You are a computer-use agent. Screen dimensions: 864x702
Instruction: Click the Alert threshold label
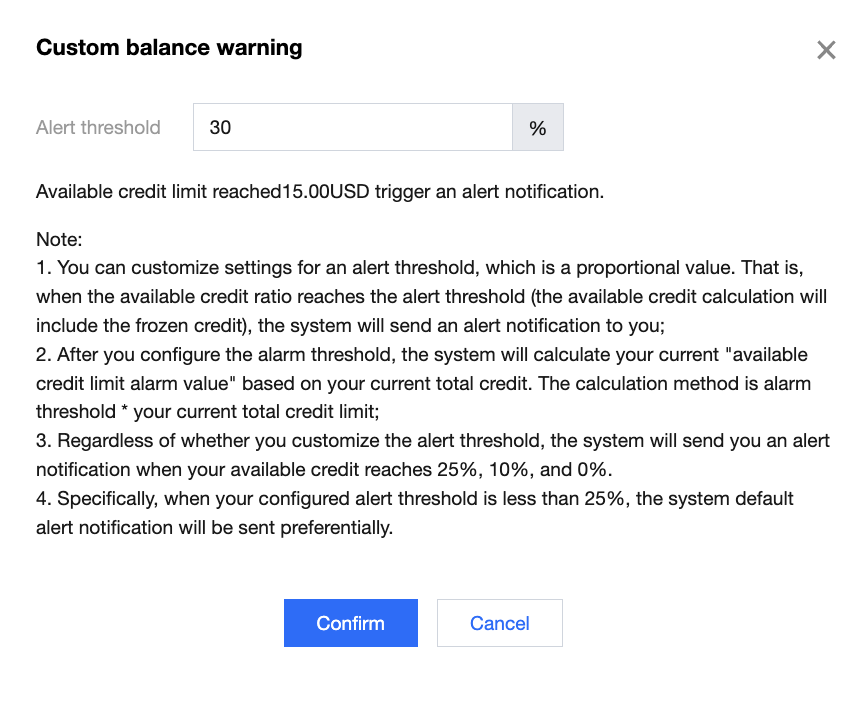click(98, 128)
